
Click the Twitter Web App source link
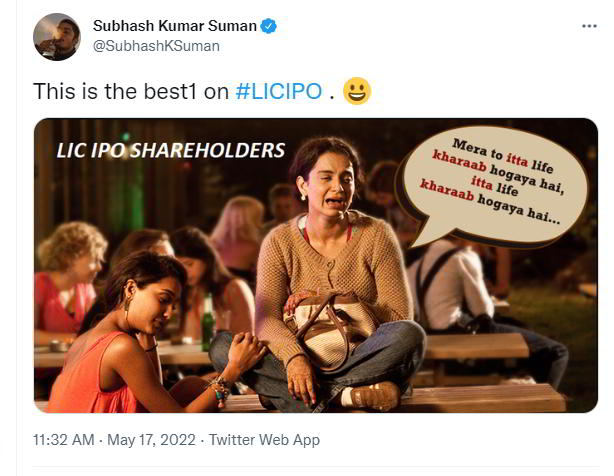click(264, 440)
